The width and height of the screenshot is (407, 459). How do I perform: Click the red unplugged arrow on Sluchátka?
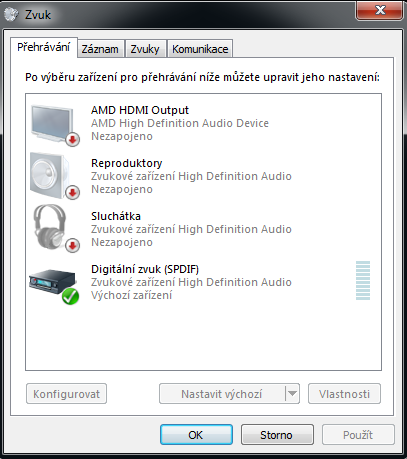click(x=72, y=246)
